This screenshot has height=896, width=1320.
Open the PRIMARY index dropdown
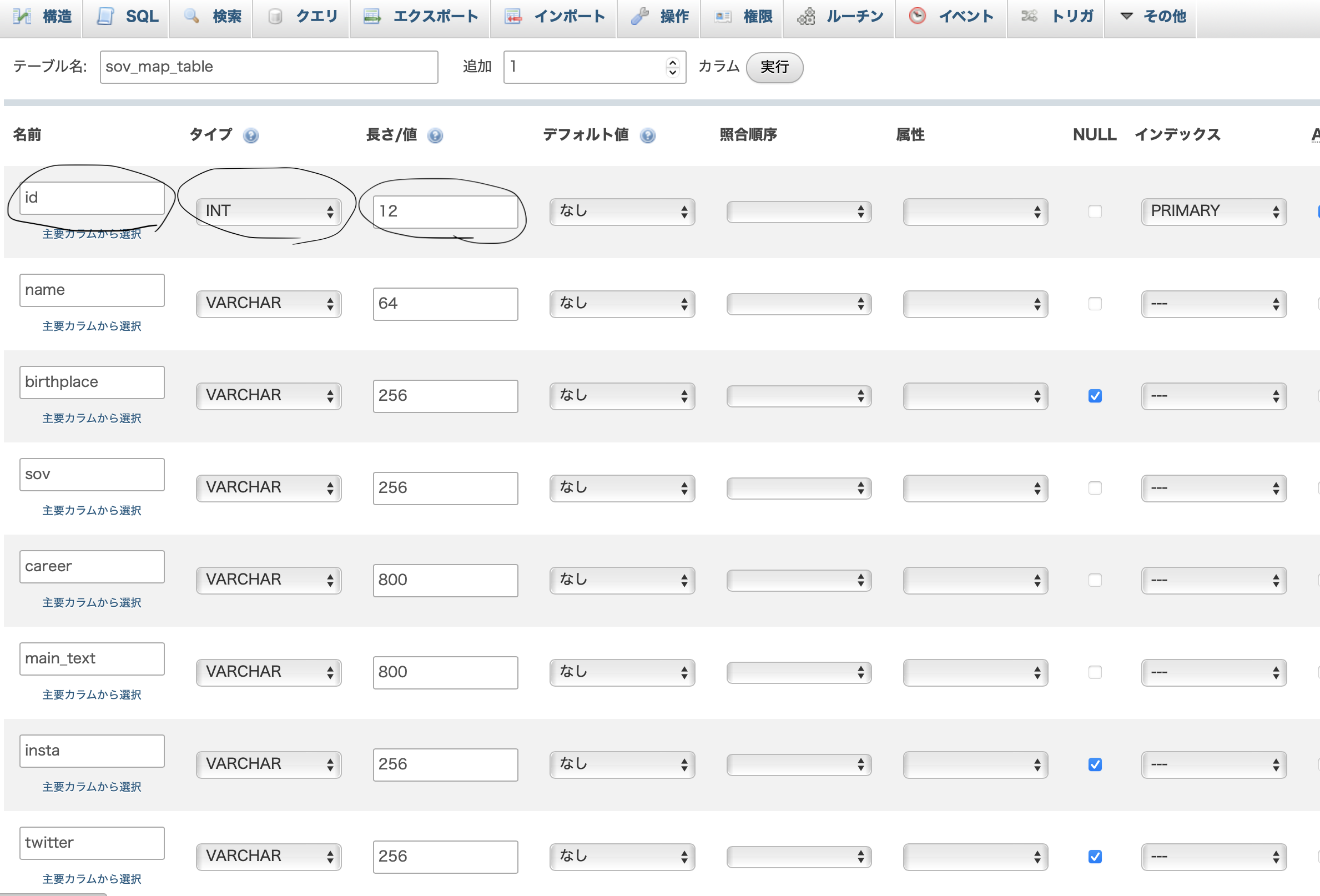[1213, 212]
